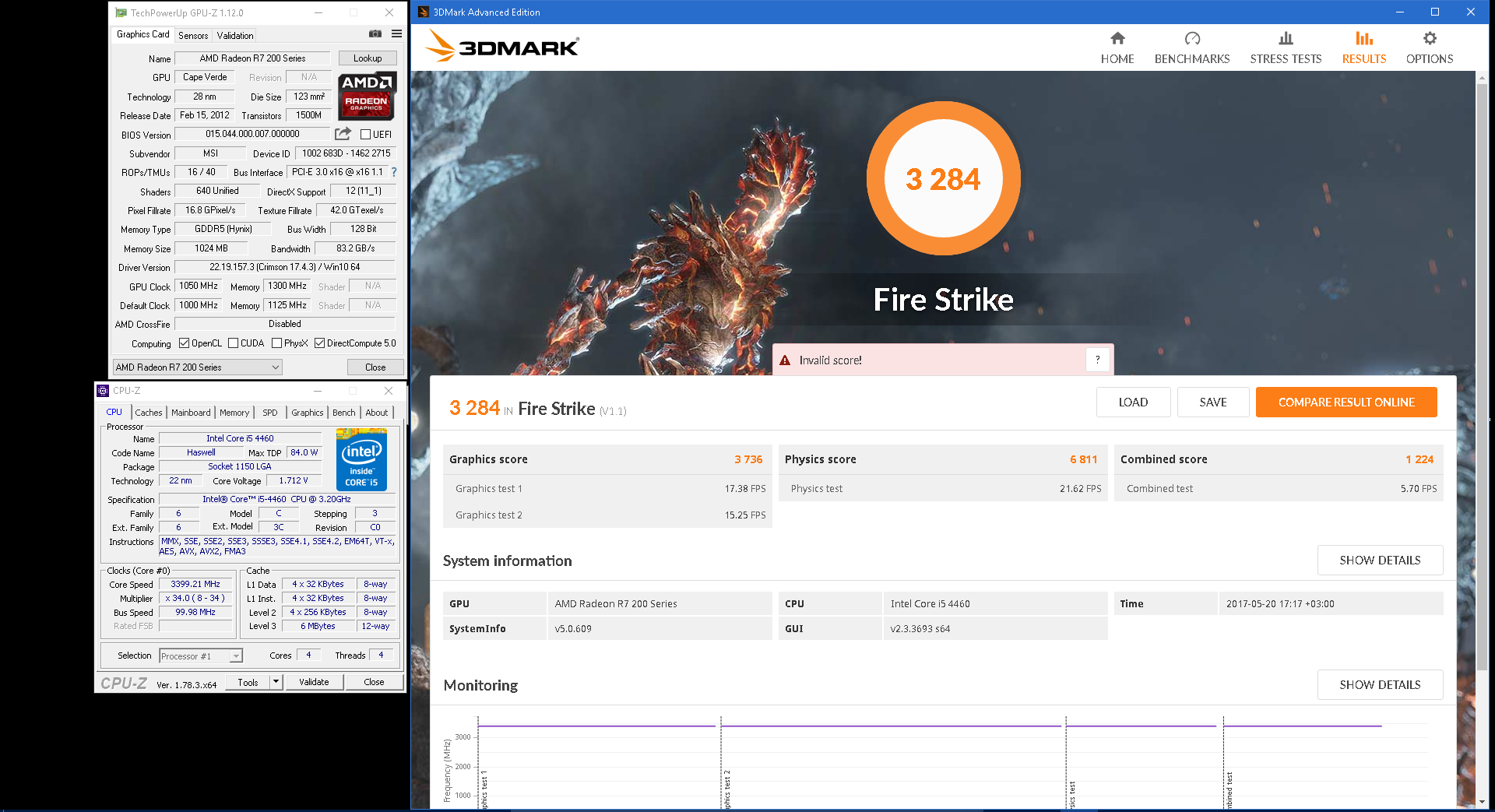The image size is (1495, 812).
Task: Switch to the Validation tab in GPU-Z
Action: pyautogui.click(x=235, y=36)
